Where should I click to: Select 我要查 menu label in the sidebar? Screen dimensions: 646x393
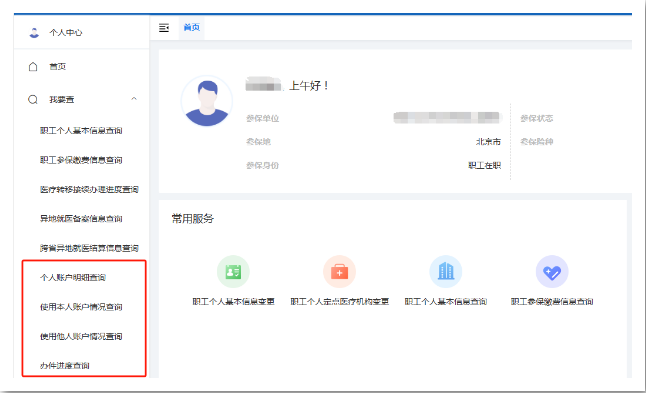pyautogui.click(x=62, y=99)
